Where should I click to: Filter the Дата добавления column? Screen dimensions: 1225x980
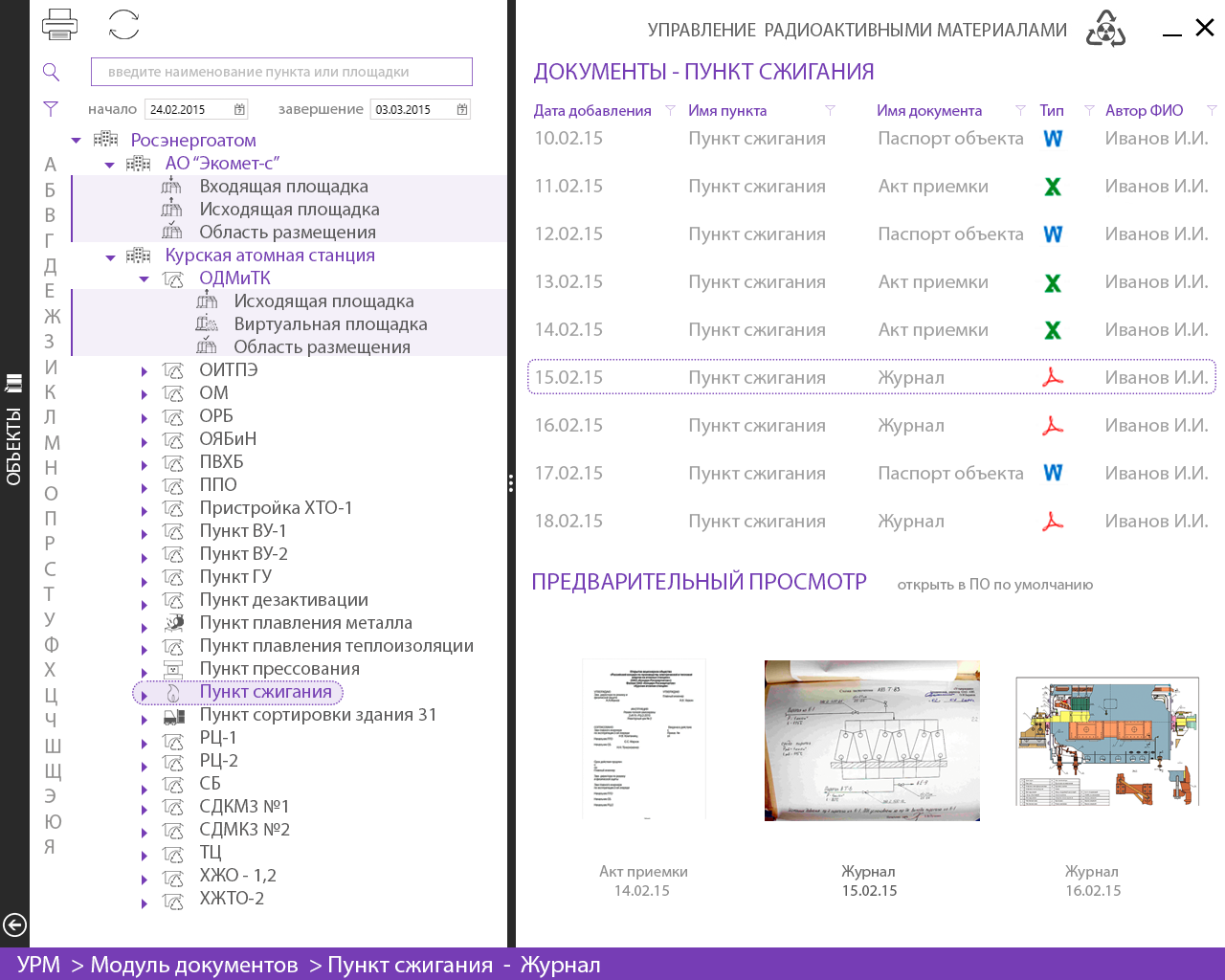point(671,110)
